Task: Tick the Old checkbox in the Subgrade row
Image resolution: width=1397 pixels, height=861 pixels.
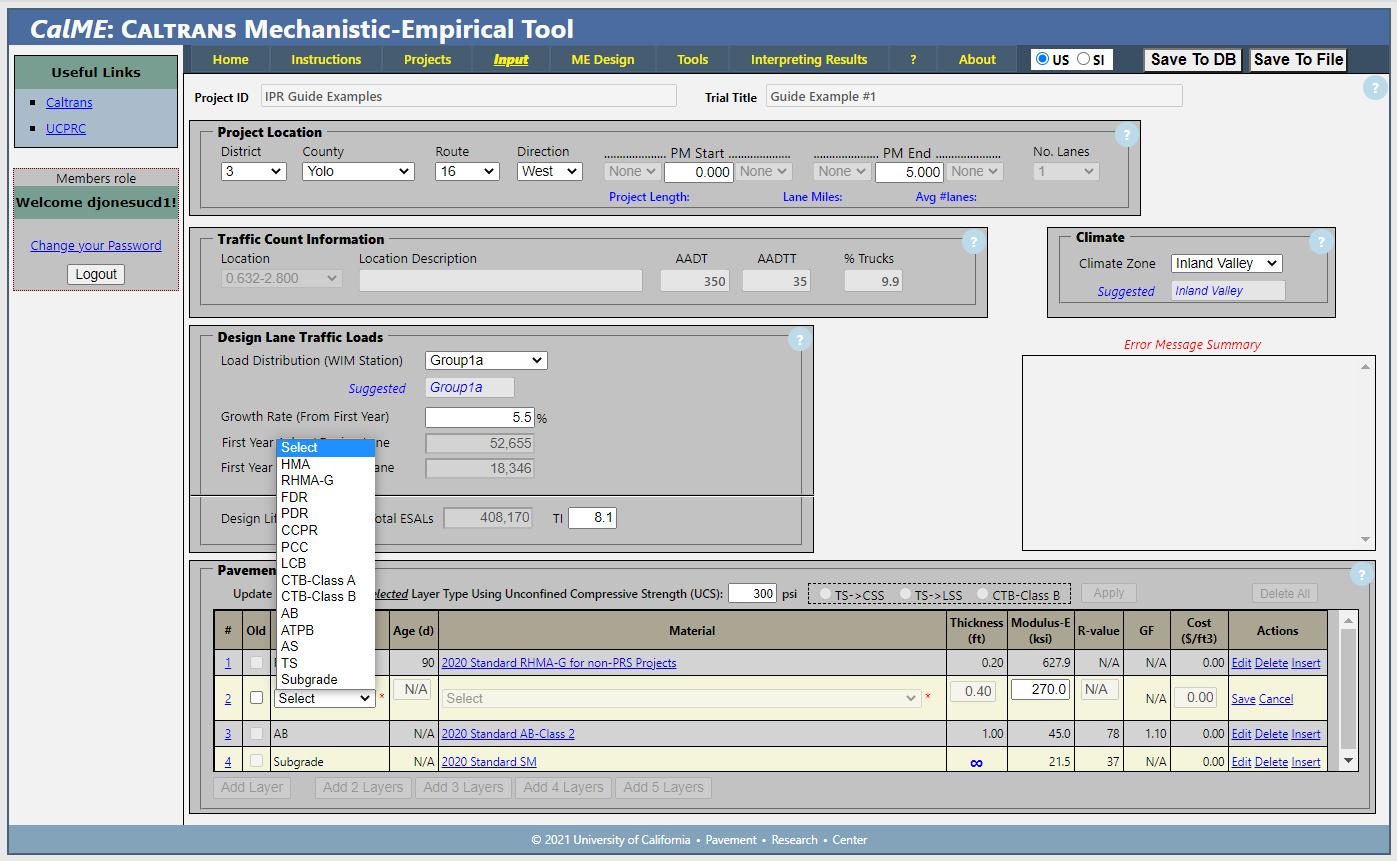Action: click(x=256, y=761)
